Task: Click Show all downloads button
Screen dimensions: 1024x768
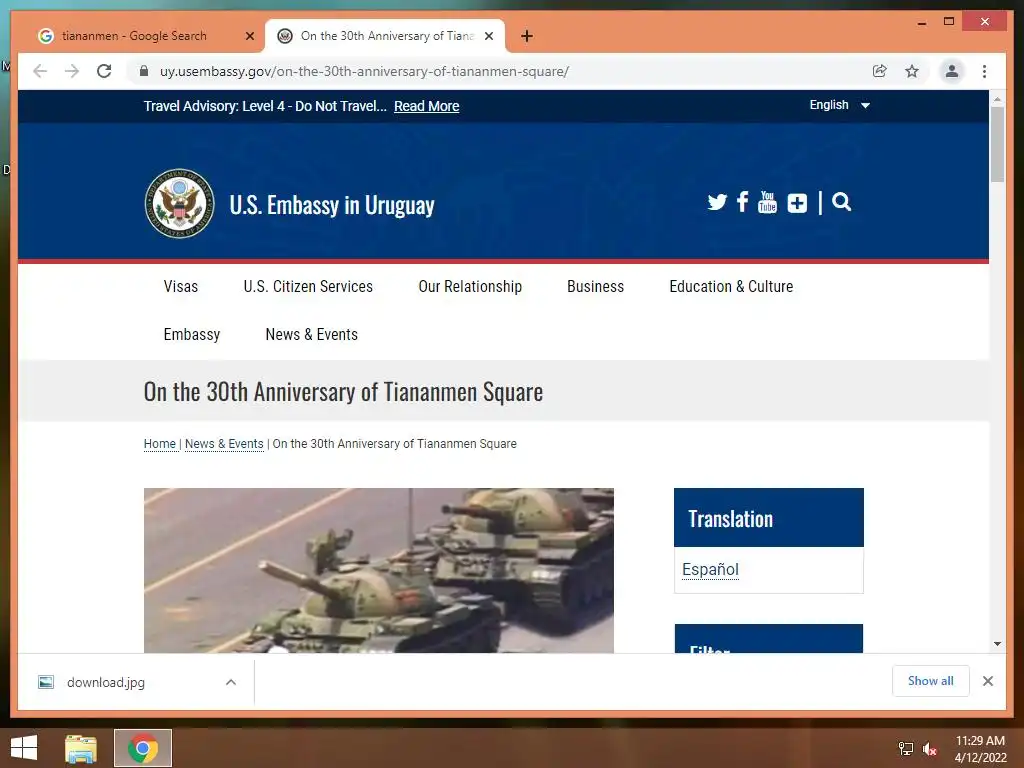Action: 931,681
